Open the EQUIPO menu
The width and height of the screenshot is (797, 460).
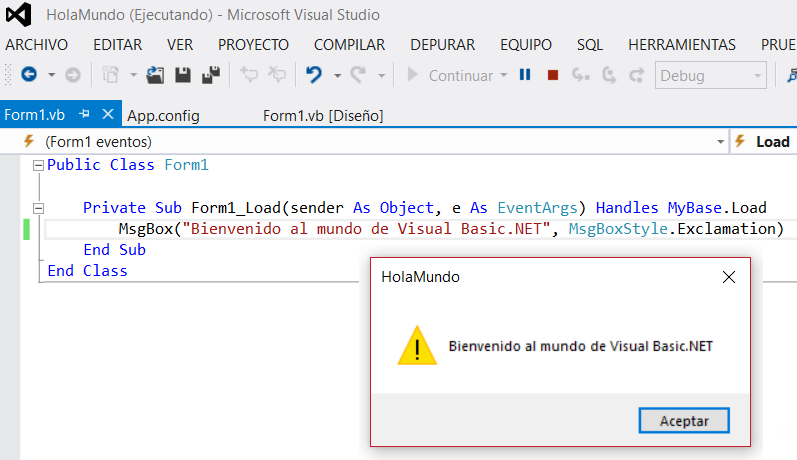526,45
